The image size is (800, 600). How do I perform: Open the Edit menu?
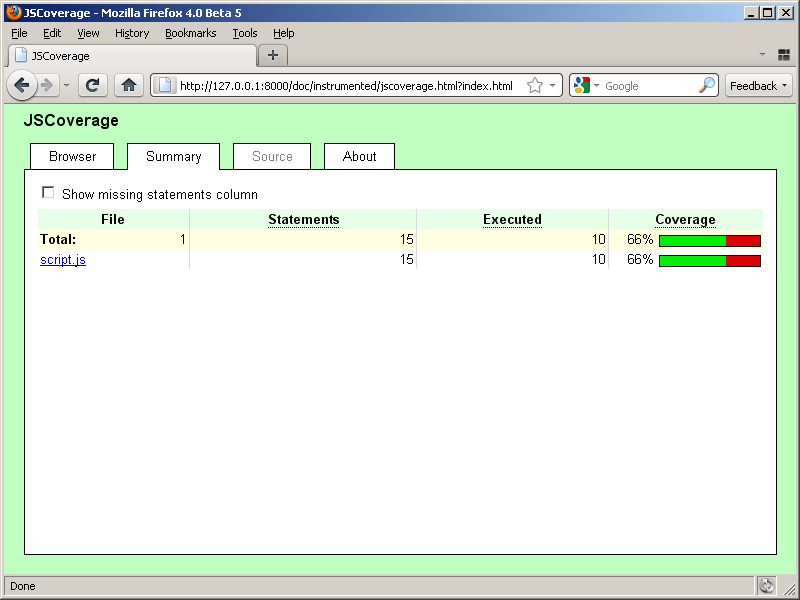[x=52, y=33]
